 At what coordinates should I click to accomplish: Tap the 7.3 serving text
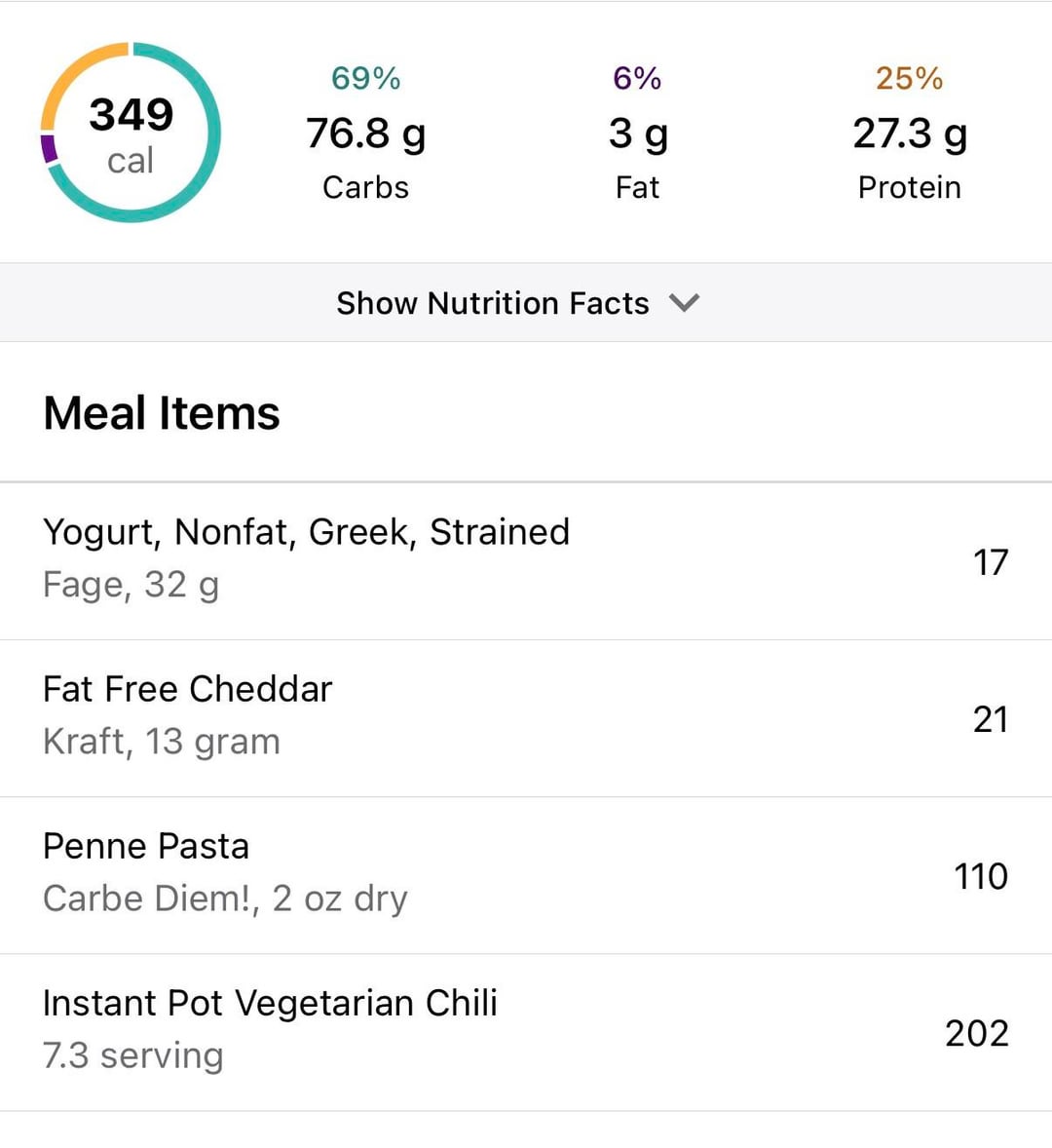(132, 1055)
